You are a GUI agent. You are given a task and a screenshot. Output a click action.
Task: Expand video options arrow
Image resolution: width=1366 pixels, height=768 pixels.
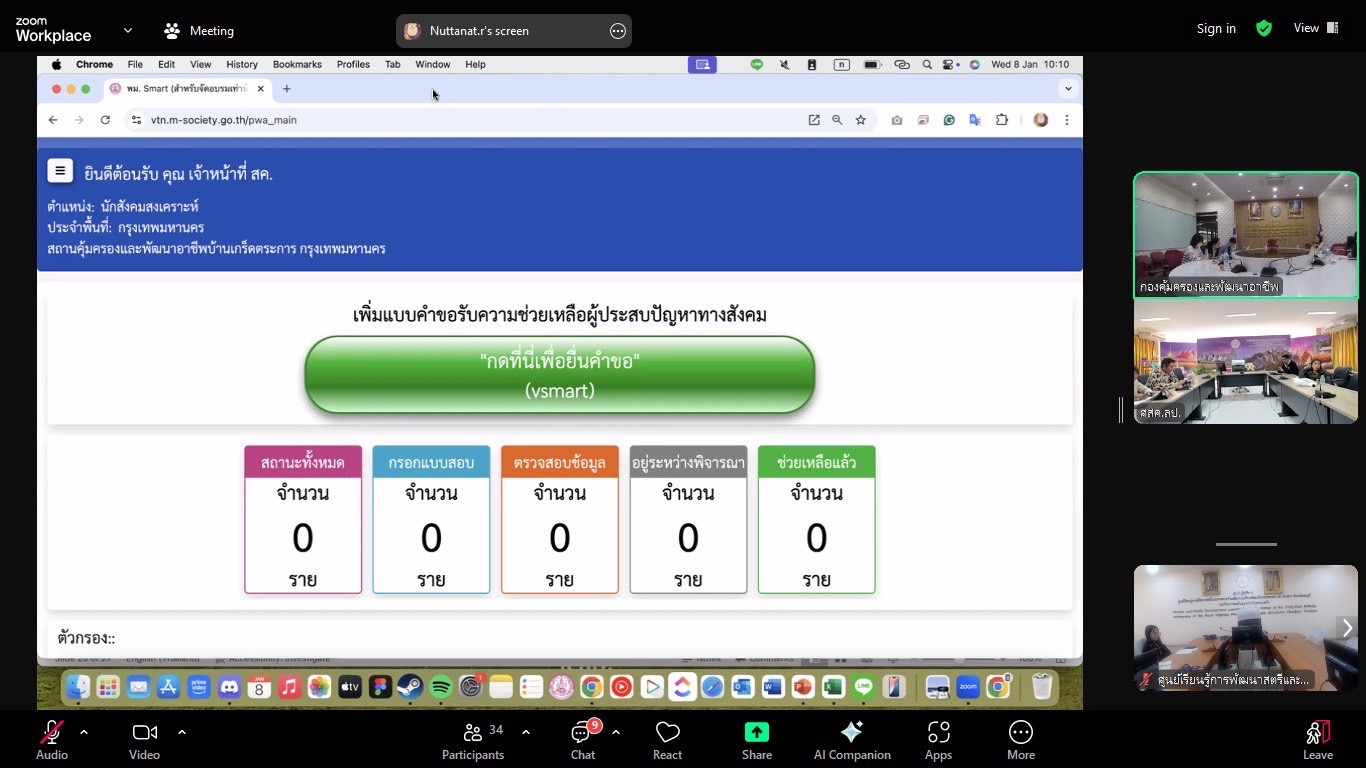click(x=182, y=732)
